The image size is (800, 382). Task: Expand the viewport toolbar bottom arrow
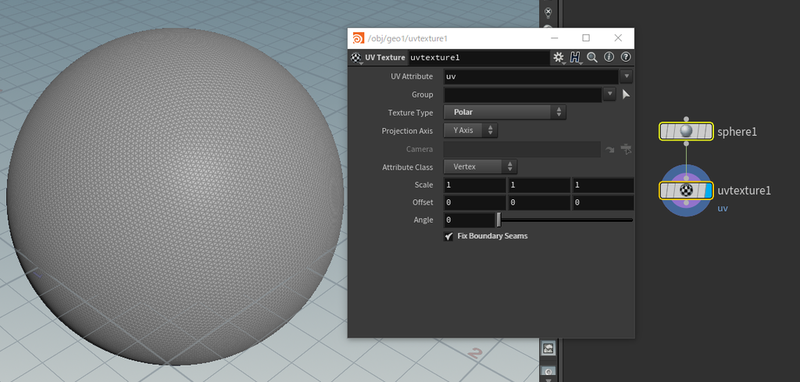tap(548, 379)
